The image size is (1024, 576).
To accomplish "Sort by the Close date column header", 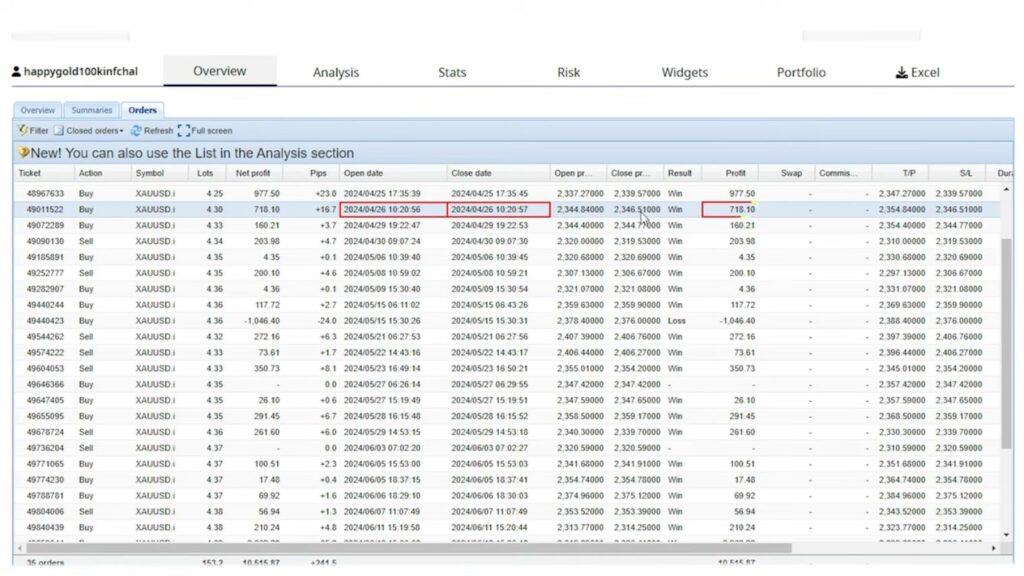I will (x=471, y=172).
